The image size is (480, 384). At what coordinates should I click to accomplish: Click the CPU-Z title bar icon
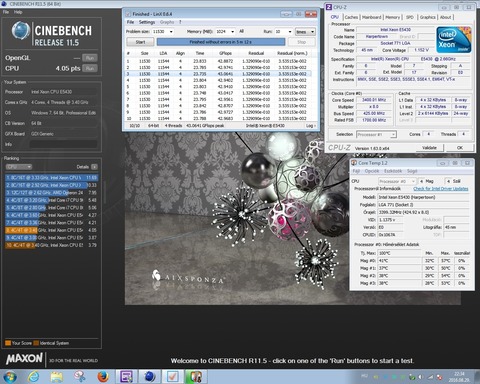[x=329, y=7]
